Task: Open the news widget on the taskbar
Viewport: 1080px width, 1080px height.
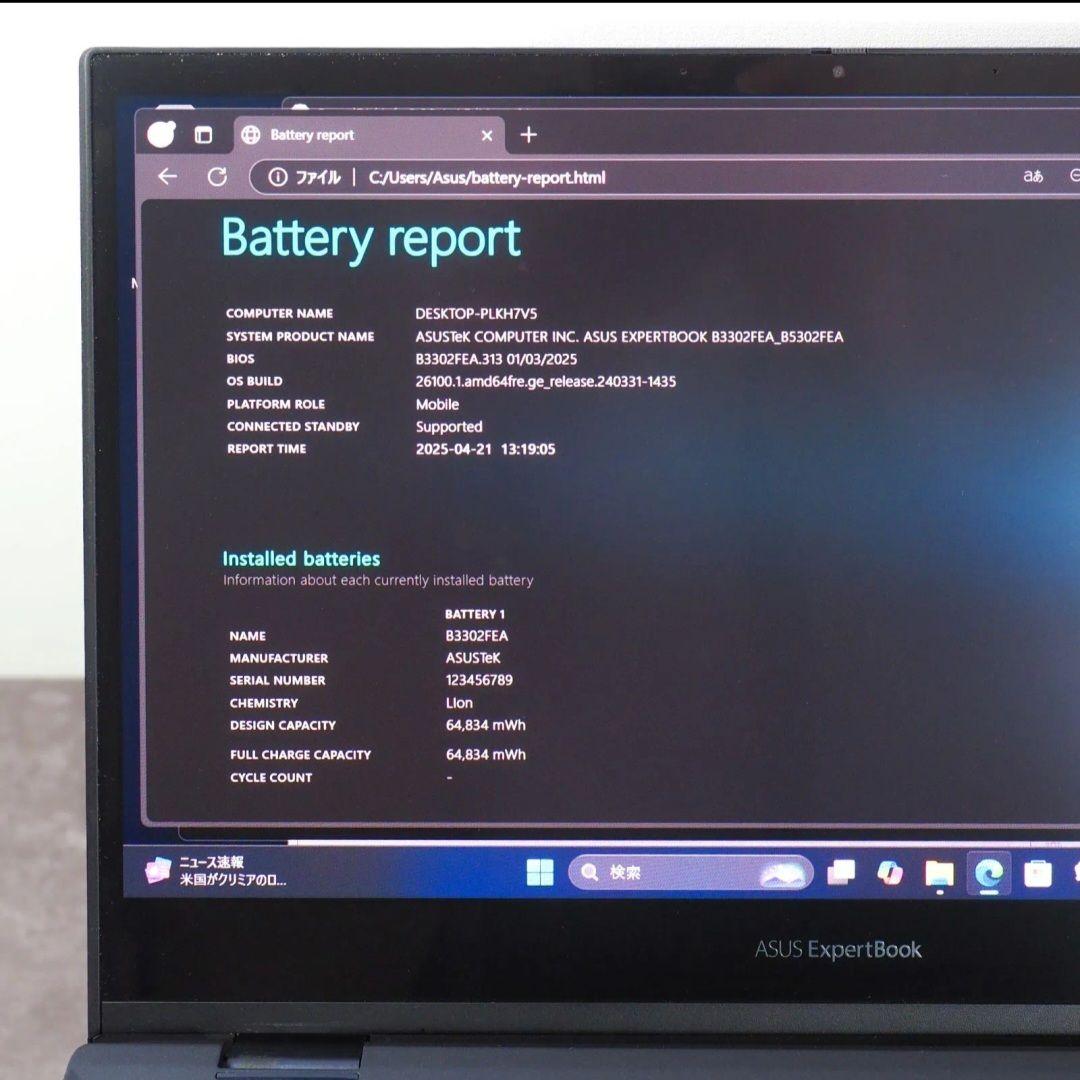Action: click(x=216, y=871)
